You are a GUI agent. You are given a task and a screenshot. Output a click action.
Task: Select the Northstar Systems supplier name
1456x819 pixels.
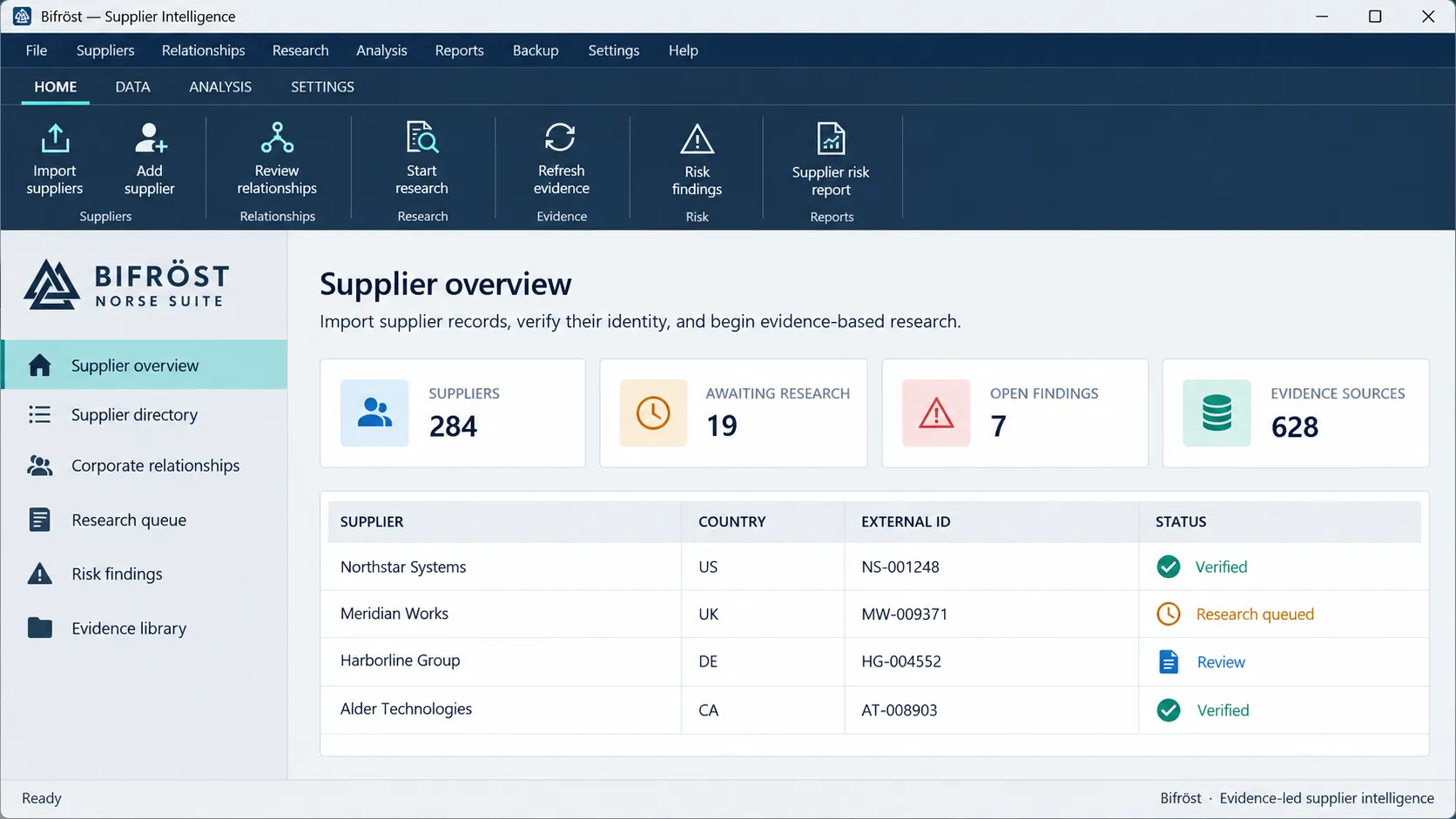click(403, 567)
